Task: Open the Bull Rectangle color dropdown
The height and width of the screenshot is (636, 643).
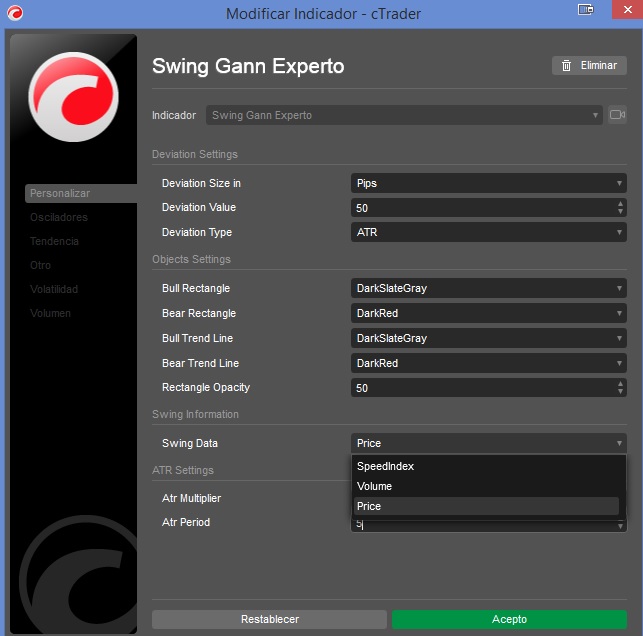Action: coord(488,288)
